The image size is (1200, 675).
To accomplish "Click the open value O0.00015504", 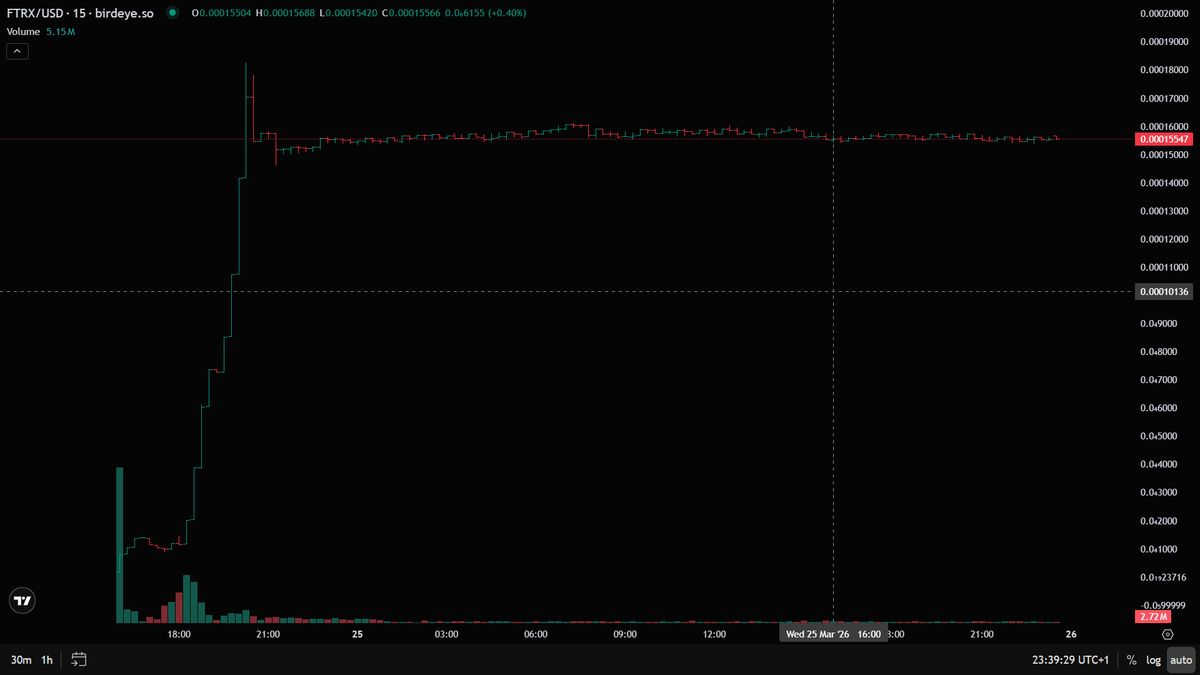I will pos(222,13).
